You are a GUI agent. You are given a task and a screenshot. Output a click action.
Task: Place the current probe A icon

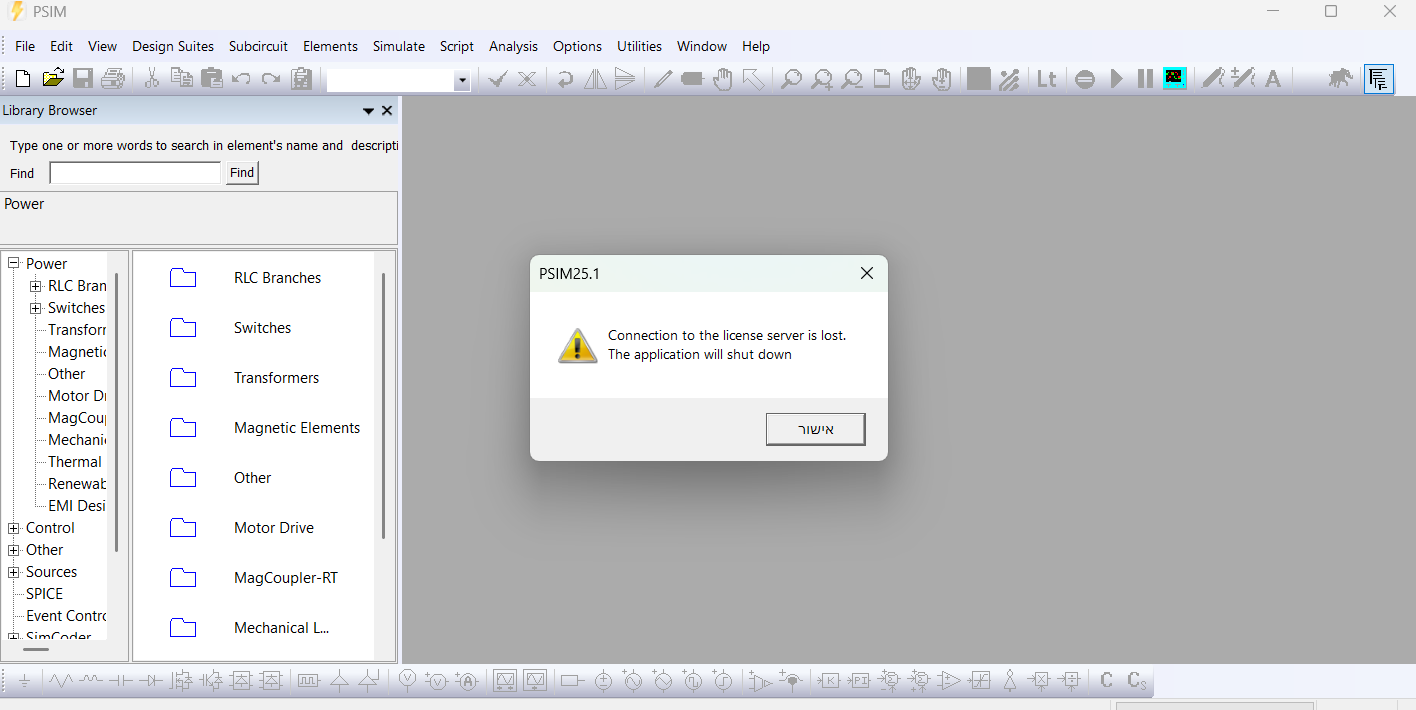(467, 681)
